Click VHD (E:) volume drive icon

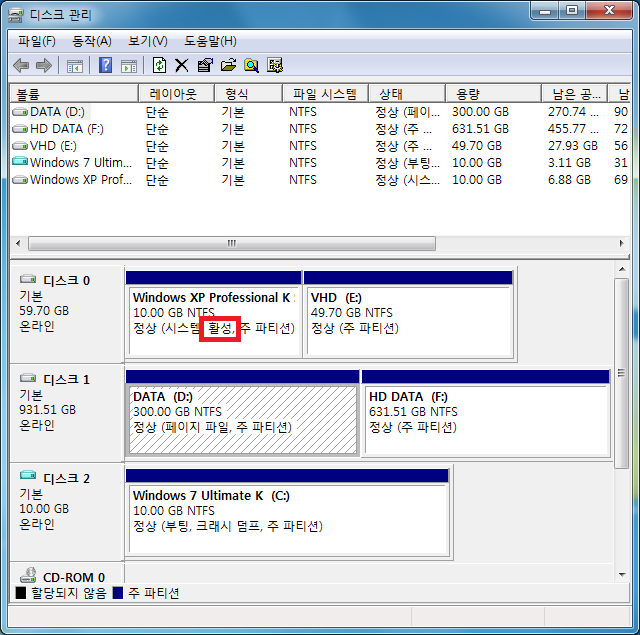(x=20, y=146)
